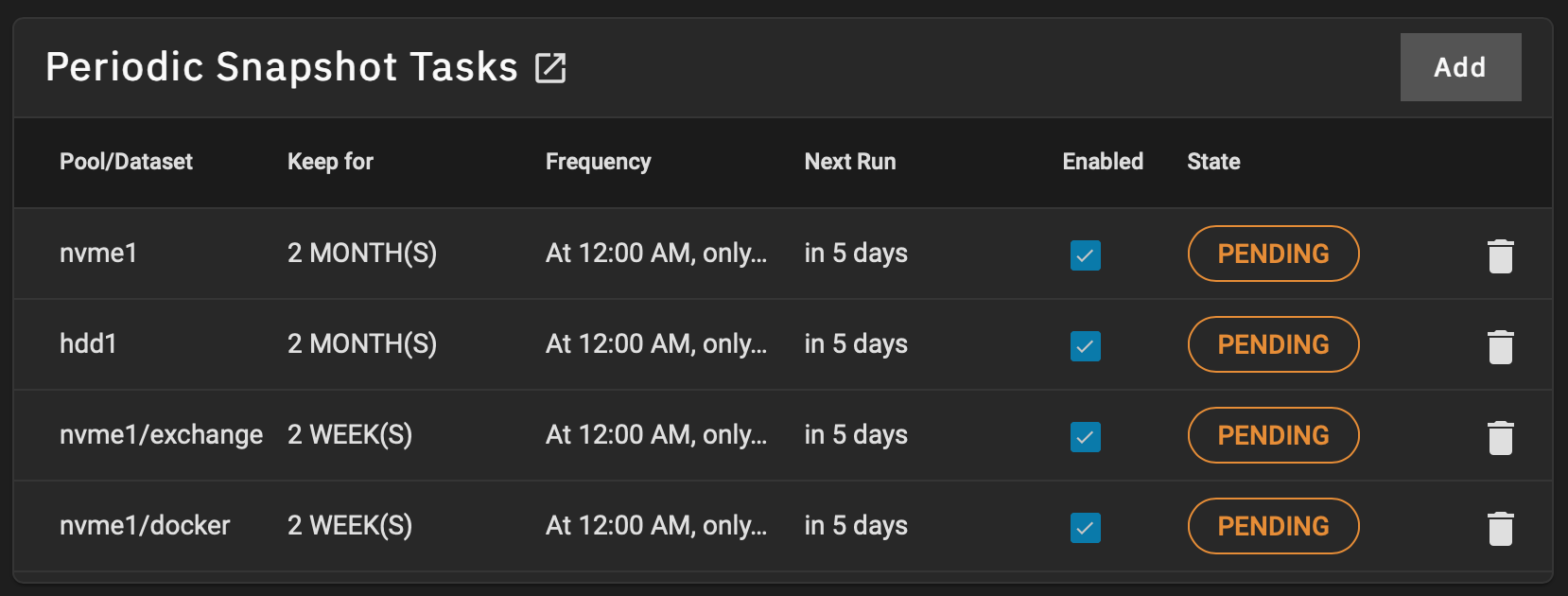Open the Periodic Snapshot Tasks title
Viewport: 1568px width, 596px height.
(282, 67)
